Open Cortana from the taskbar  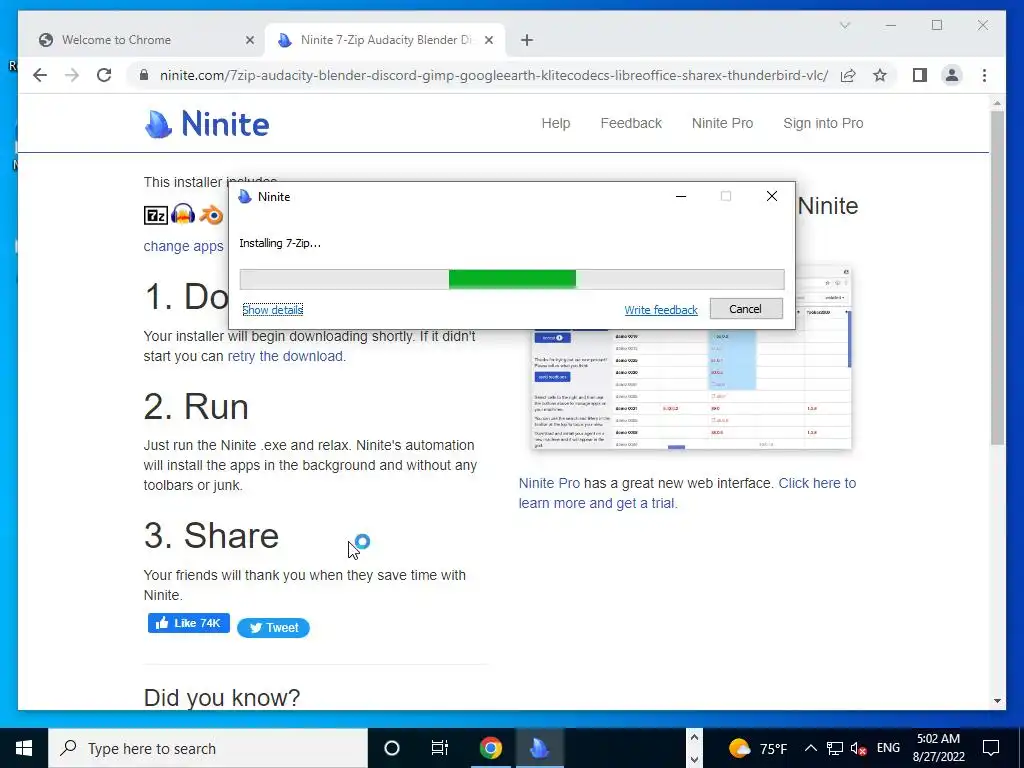point(391,748)
